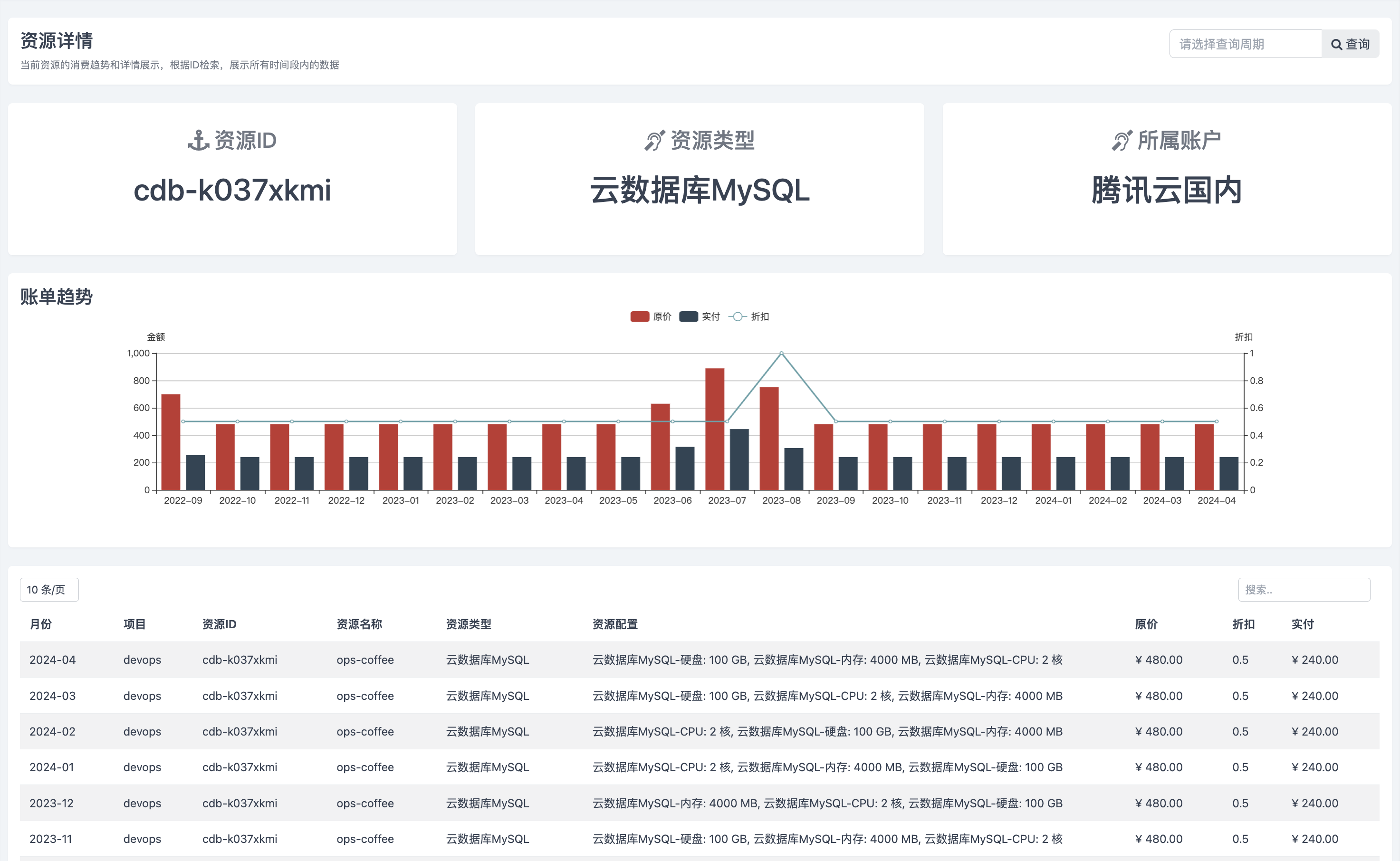Click the 折扣 peak point at 2023-08
This screenshot has width=1400, height=861.
[x=781, y=353]
